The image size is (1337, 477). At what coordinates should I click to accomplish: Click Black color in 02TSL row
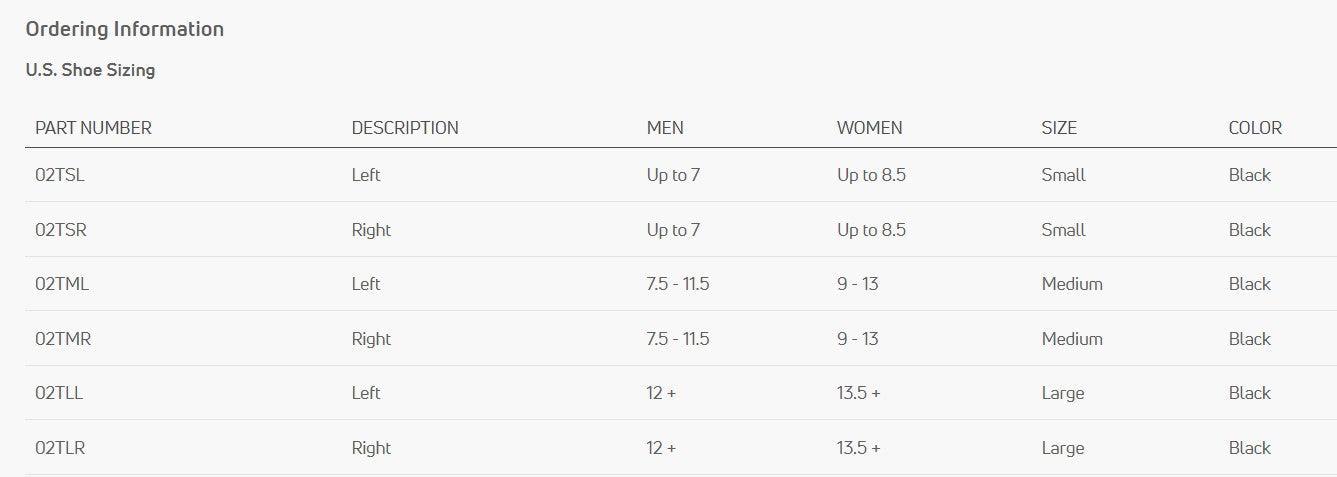coord(1249,175)
